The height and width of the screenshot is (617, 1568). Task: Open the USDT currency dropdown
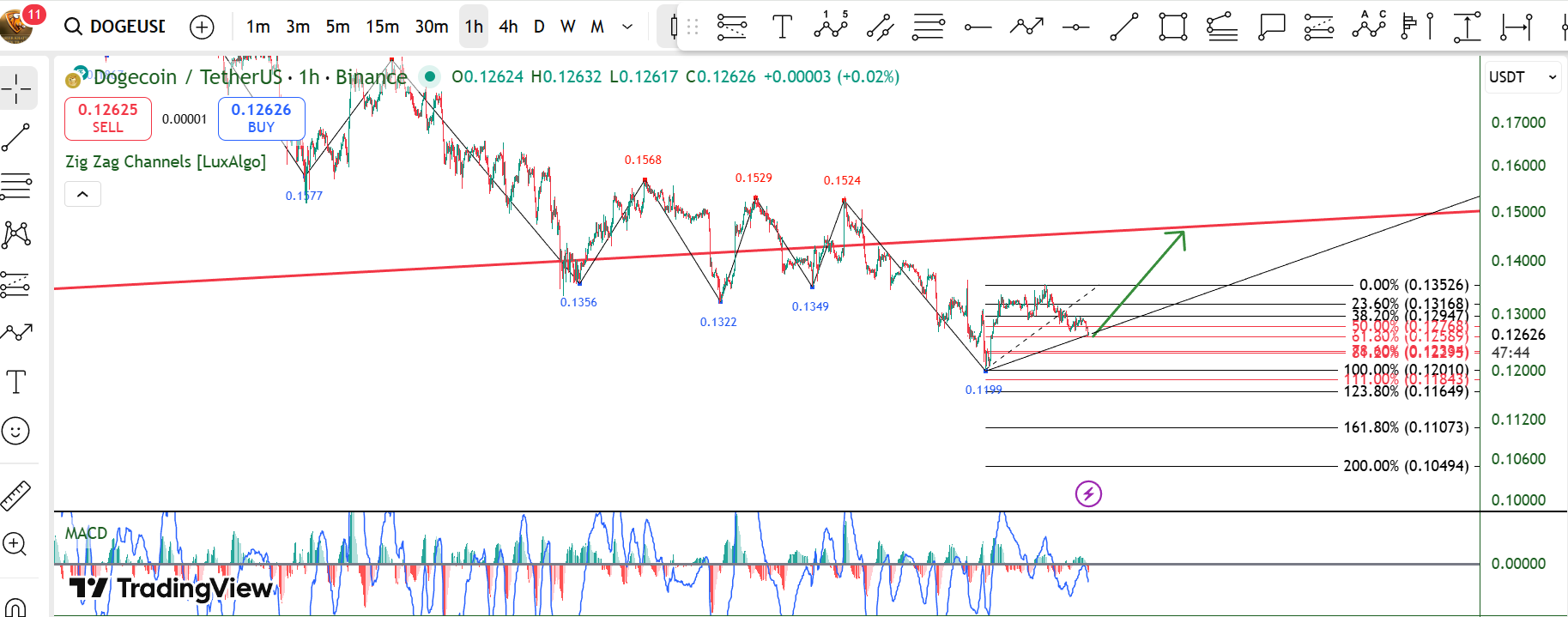click(1523, 77)
